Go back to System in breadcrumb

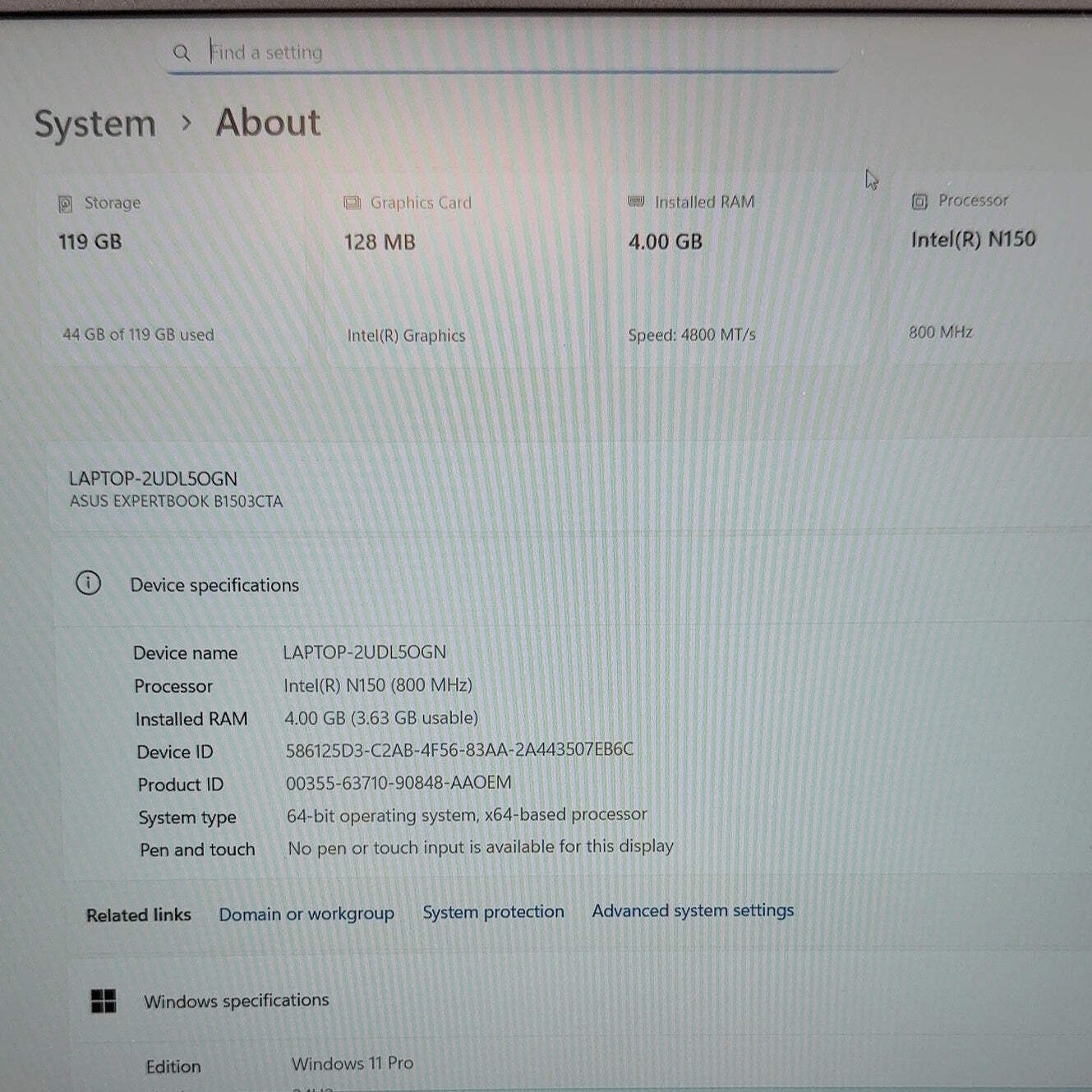click(95, 124)
